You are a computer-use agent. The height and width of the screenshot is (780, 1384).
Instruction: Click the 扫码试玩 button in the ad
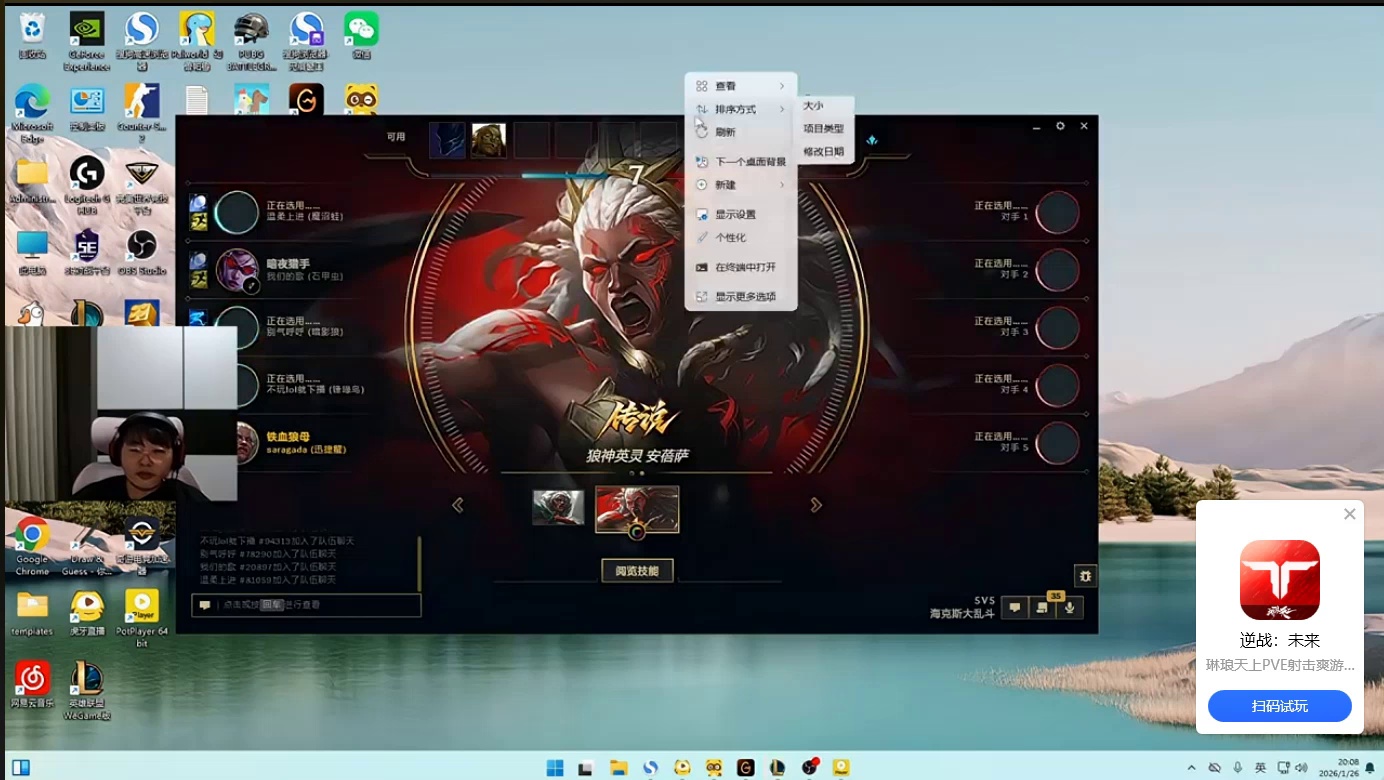(x=1279, y=706)
